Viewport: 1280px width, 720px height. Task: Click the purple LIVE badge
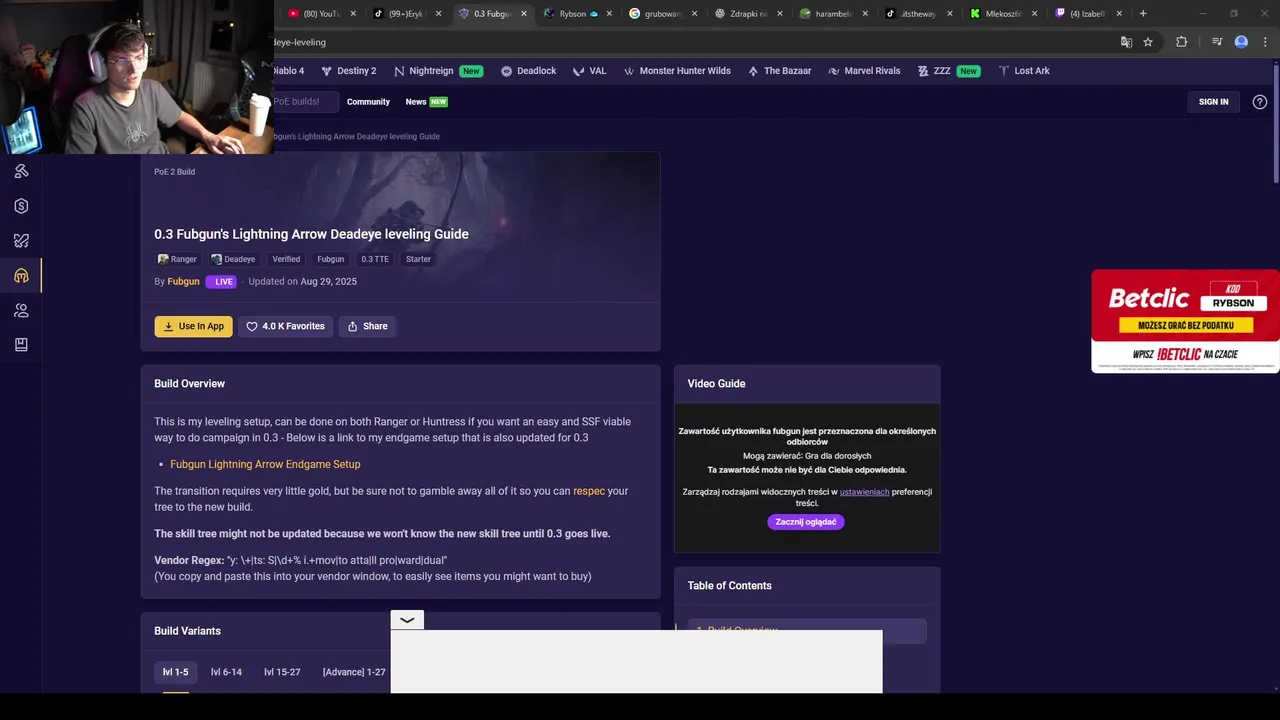click(x=221, y=282)
